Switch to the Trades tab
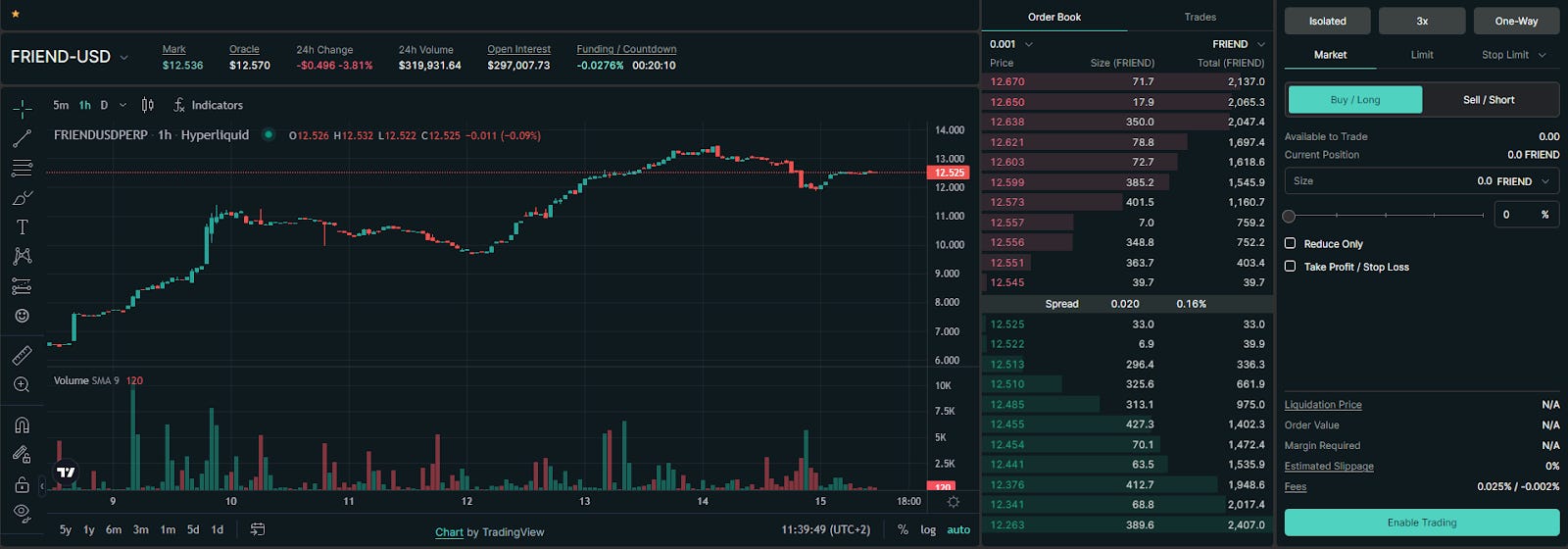Screen dimensions: 1568x549 [1200, 17]
